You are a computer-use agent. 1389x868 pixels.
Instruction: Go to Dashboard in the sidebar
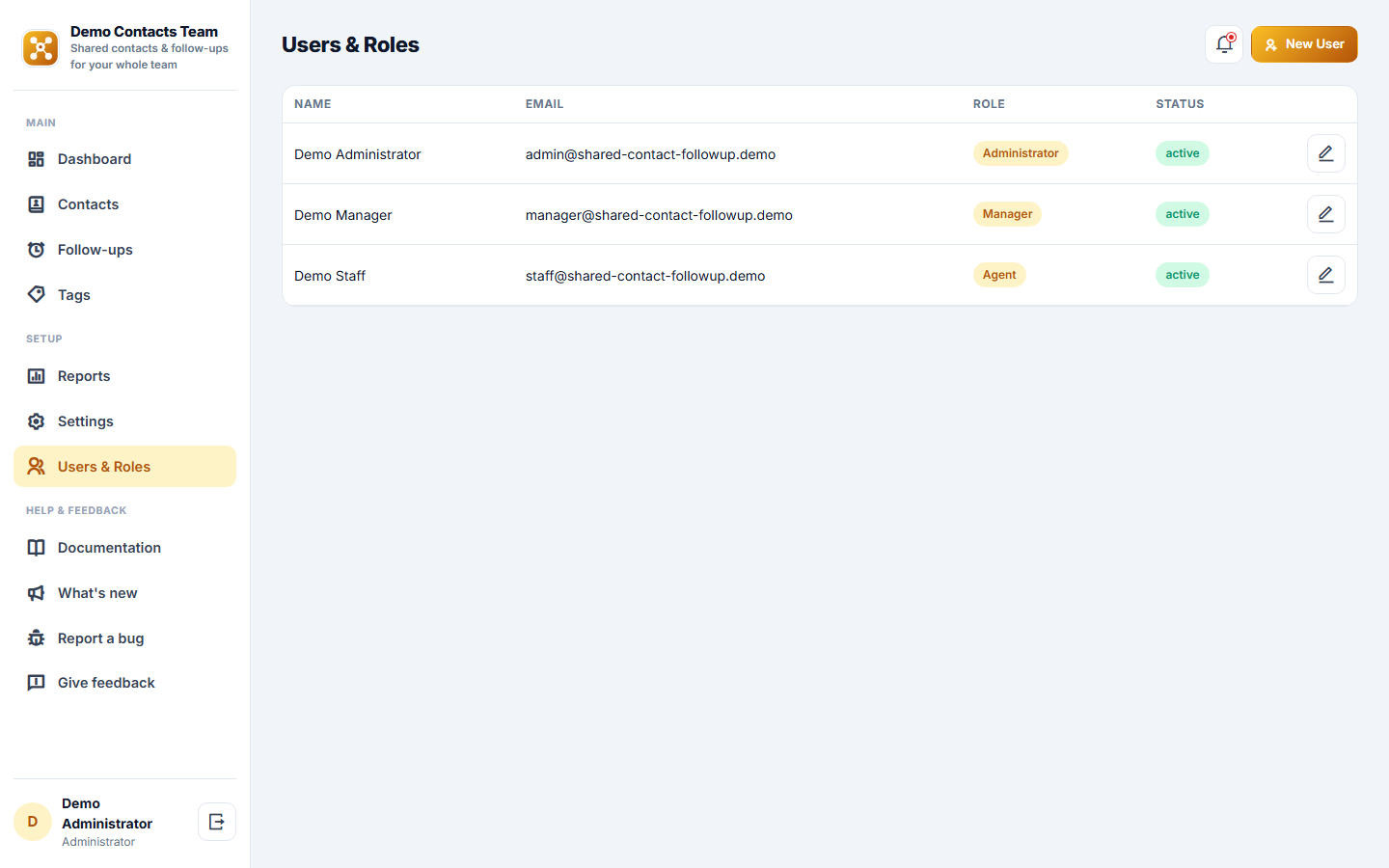[x=124, y=159]
